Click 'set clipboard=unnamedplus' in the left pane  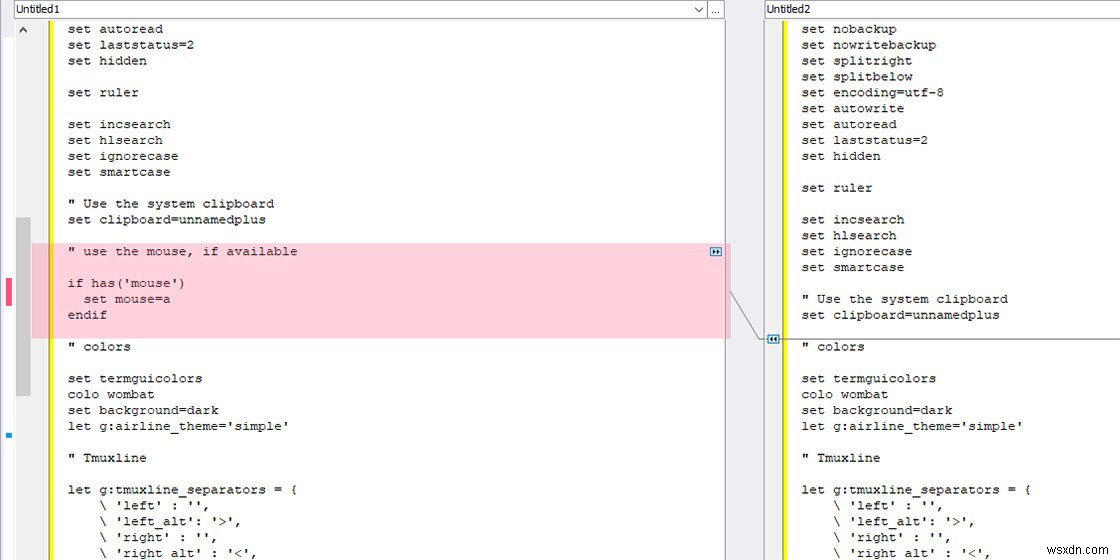click(x=166, y=220)
